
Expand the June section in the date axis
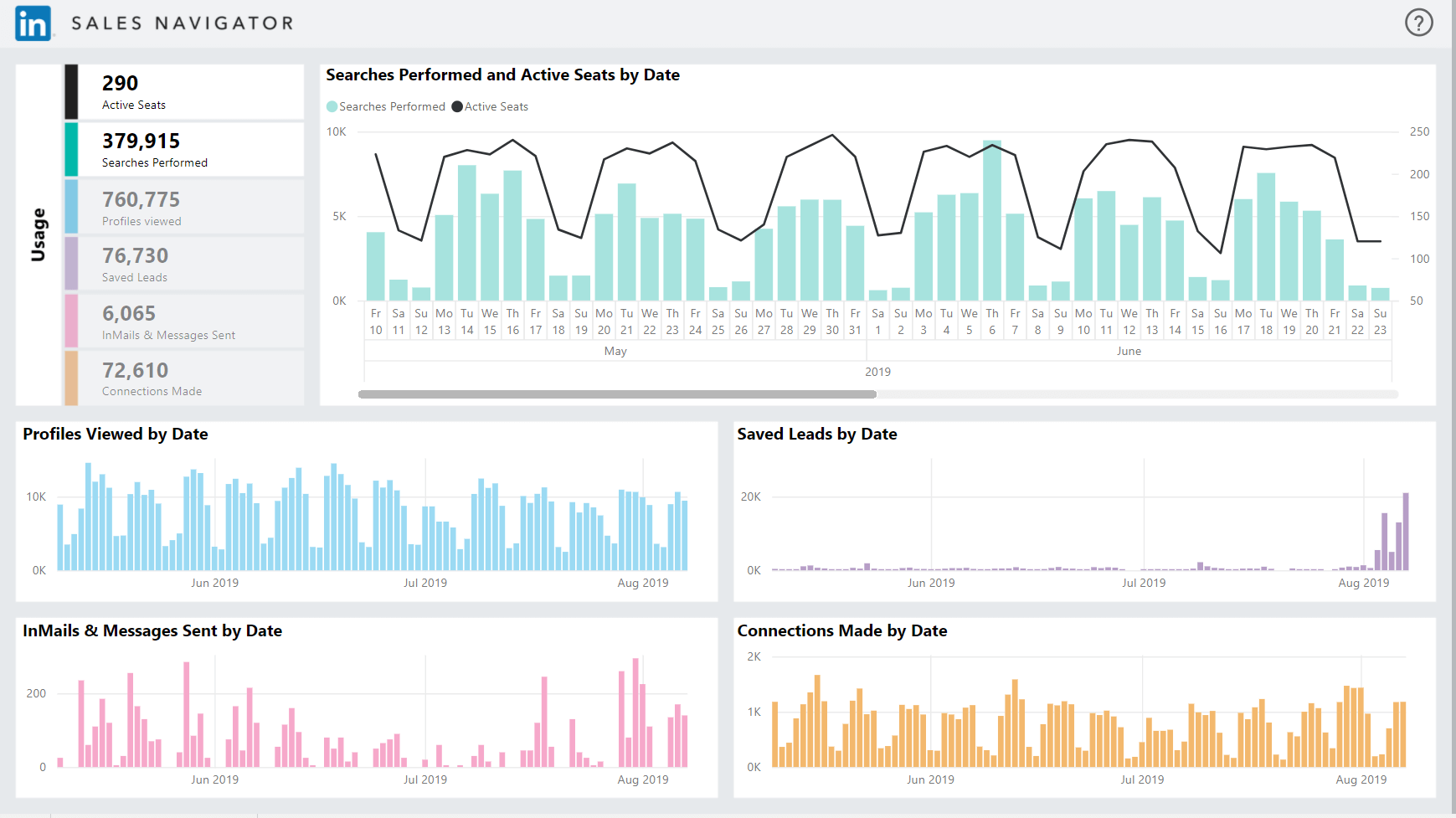(1129, 351)
